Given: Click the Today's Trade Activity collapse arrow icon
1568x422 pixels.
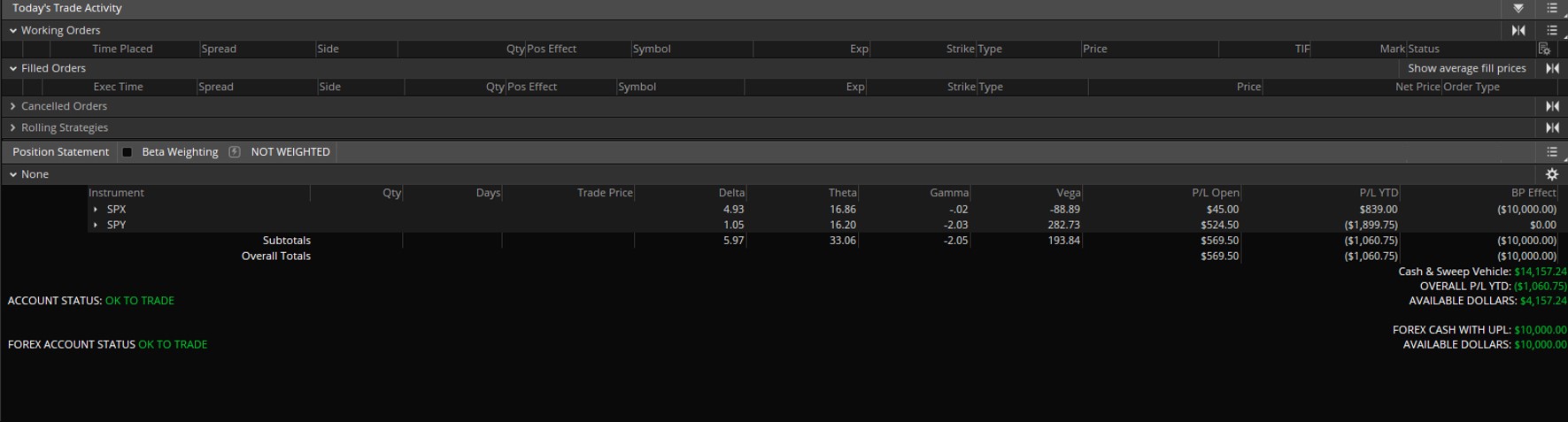Looking at the screenshot, I should [1518, 8].
